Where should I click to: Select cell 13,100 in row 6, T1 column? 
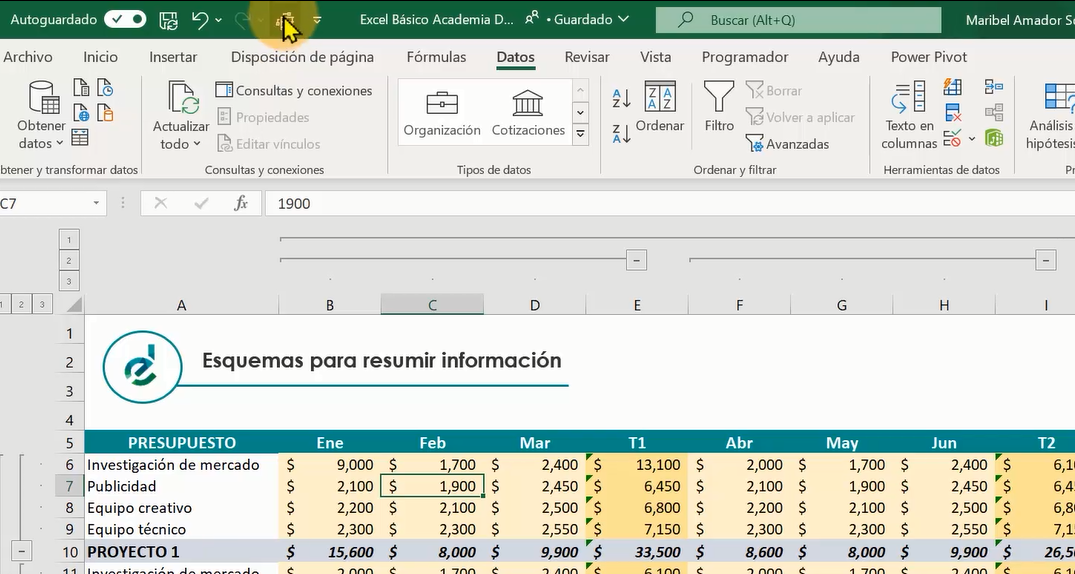coord(637,464)
